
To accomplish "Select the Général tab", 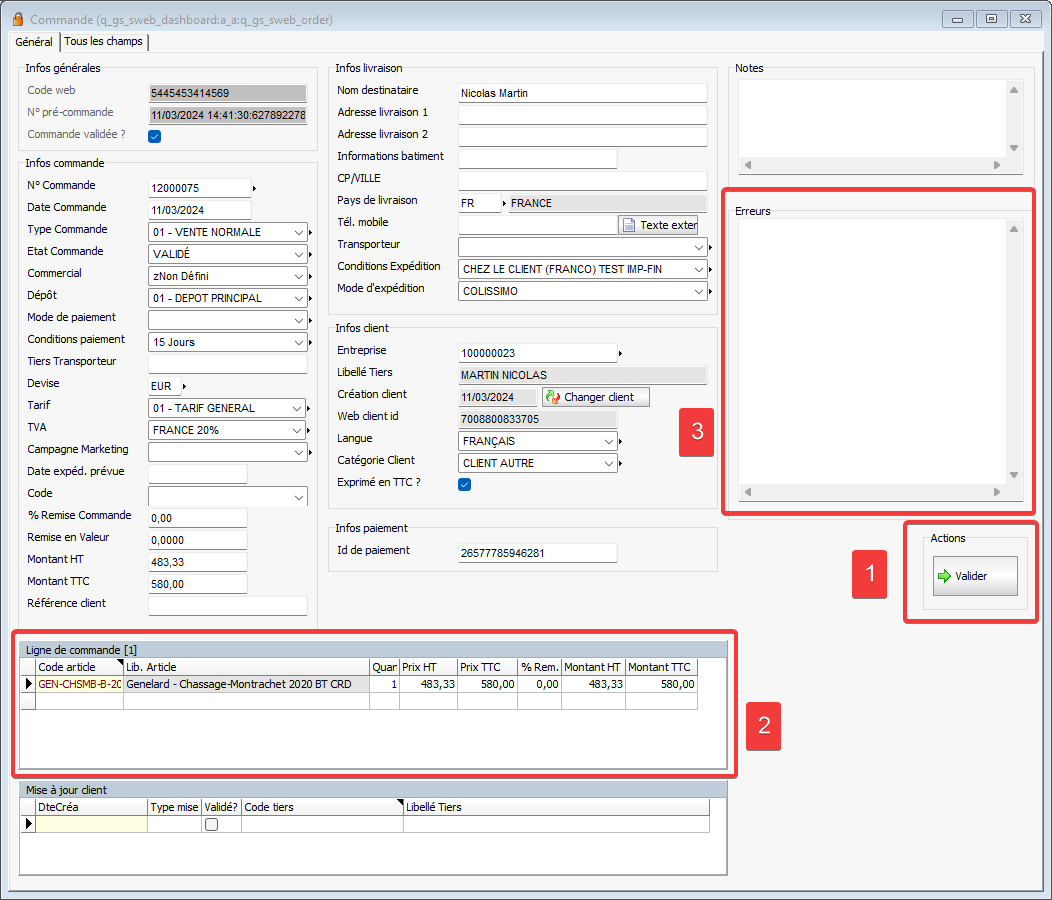I will point(34,42).
